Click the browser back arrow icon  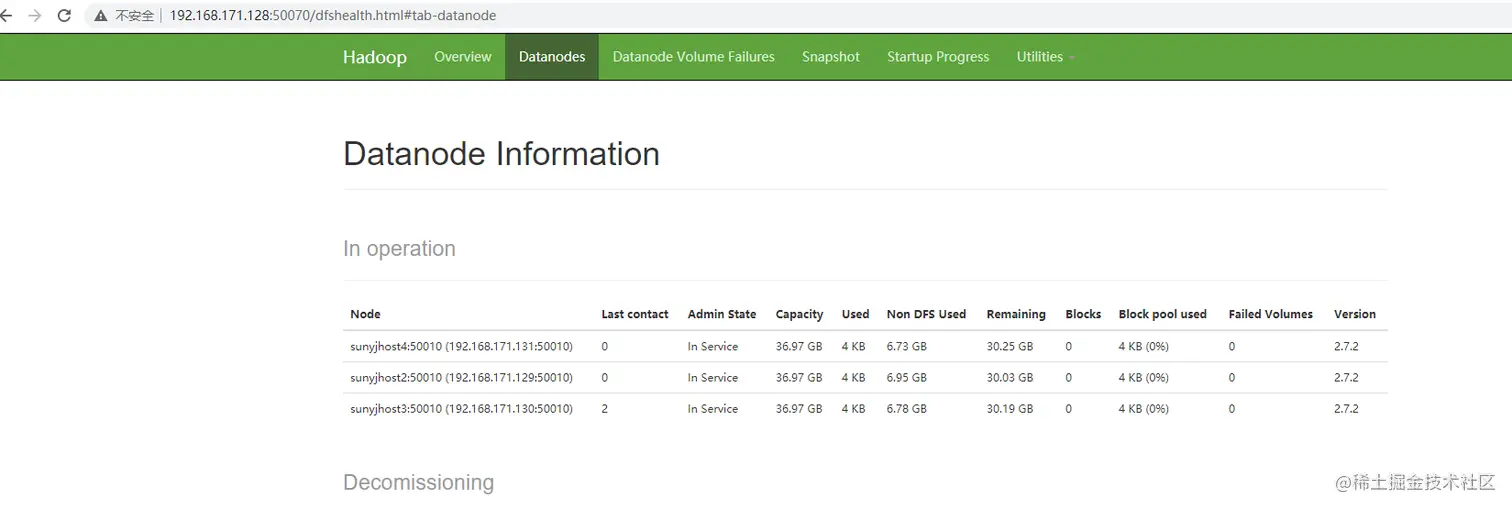6,16
